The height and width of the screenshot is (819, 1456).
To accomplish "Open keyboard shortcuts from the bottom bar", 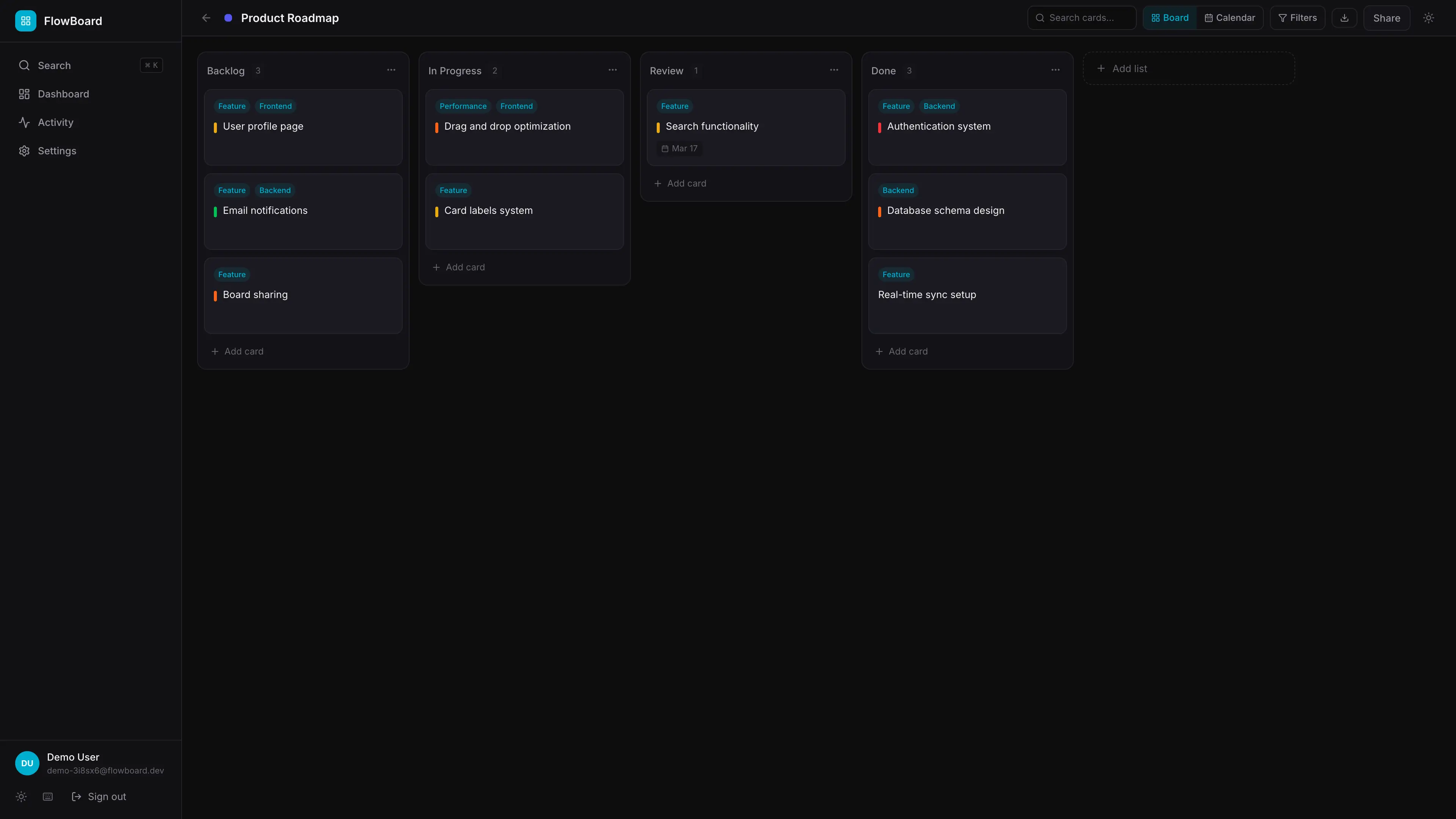I will (x=47, y=796).
